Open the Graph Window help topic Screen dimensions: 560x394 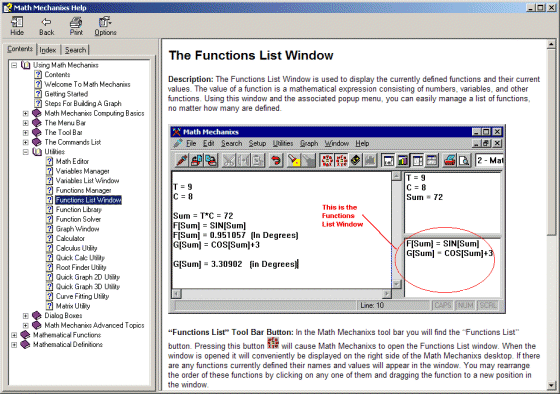(78, 229)
